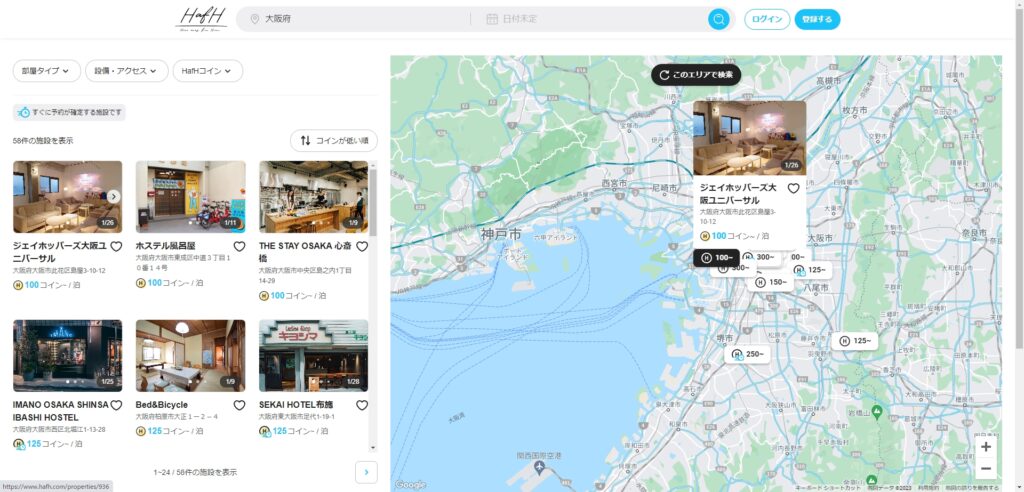Favorite SEKAI HOTEL布施 with its heart icon

362,405
